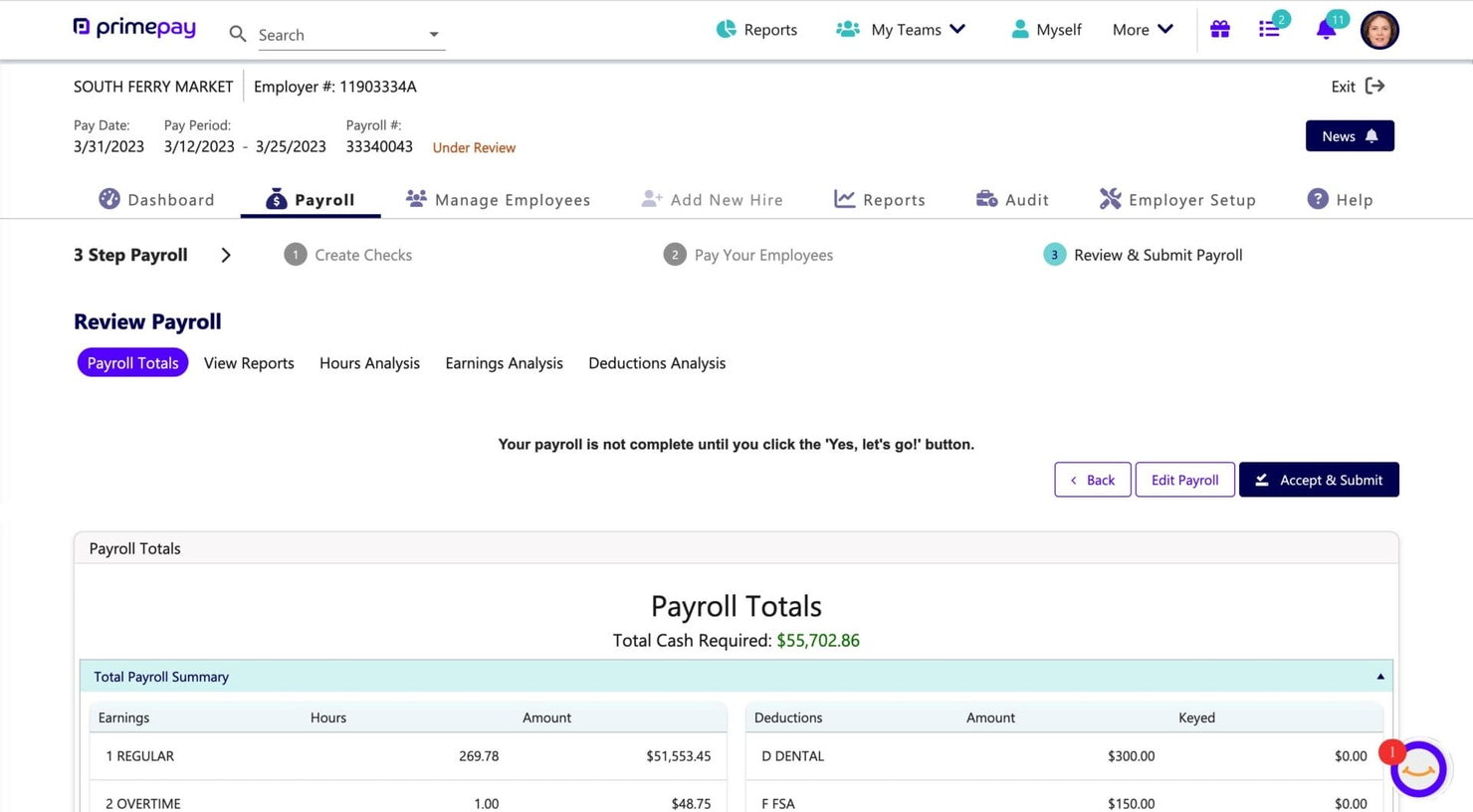Image resolution: width=1473 pixels, height=812 pixels.
Task: Click the Accept & Submit button
Action: (x=1318, y=480)
